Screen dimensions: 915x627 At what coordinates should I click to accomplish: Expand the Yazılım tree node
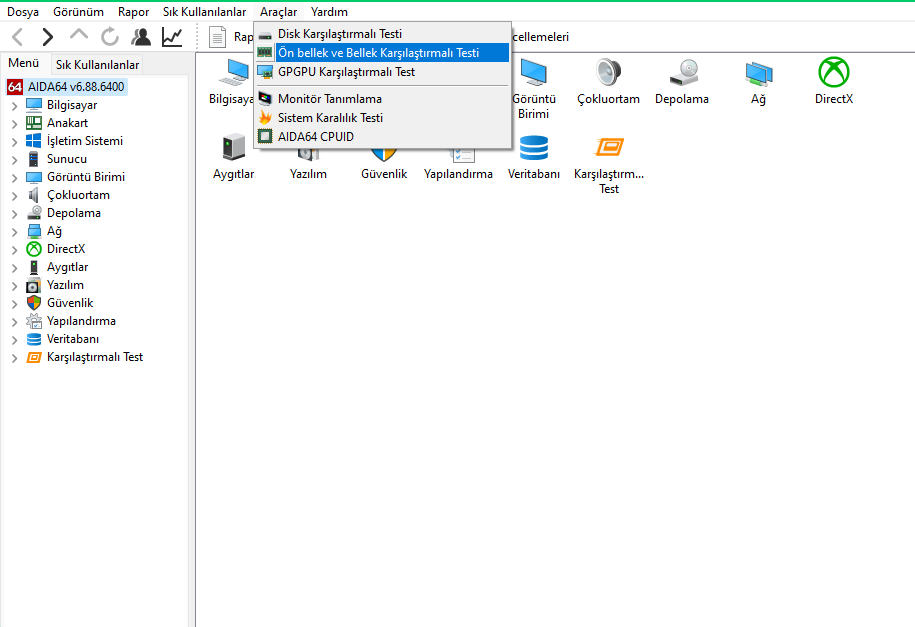[x=15, y=287]
